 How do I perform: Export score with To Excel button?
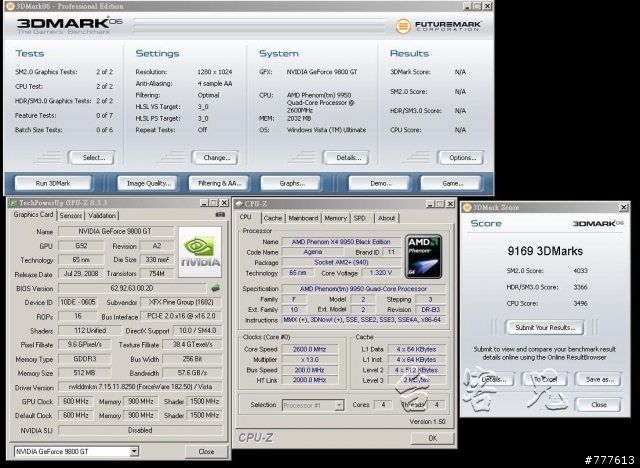pos(545,379)
